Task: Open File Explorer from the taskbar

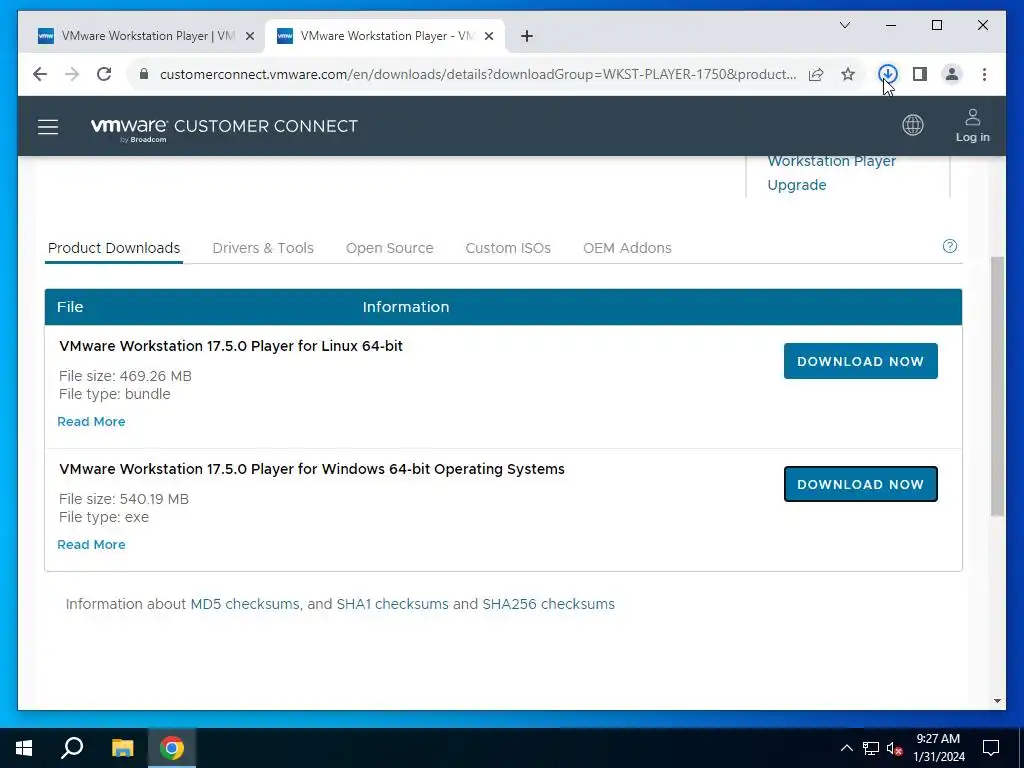Action: pos(122,748)
